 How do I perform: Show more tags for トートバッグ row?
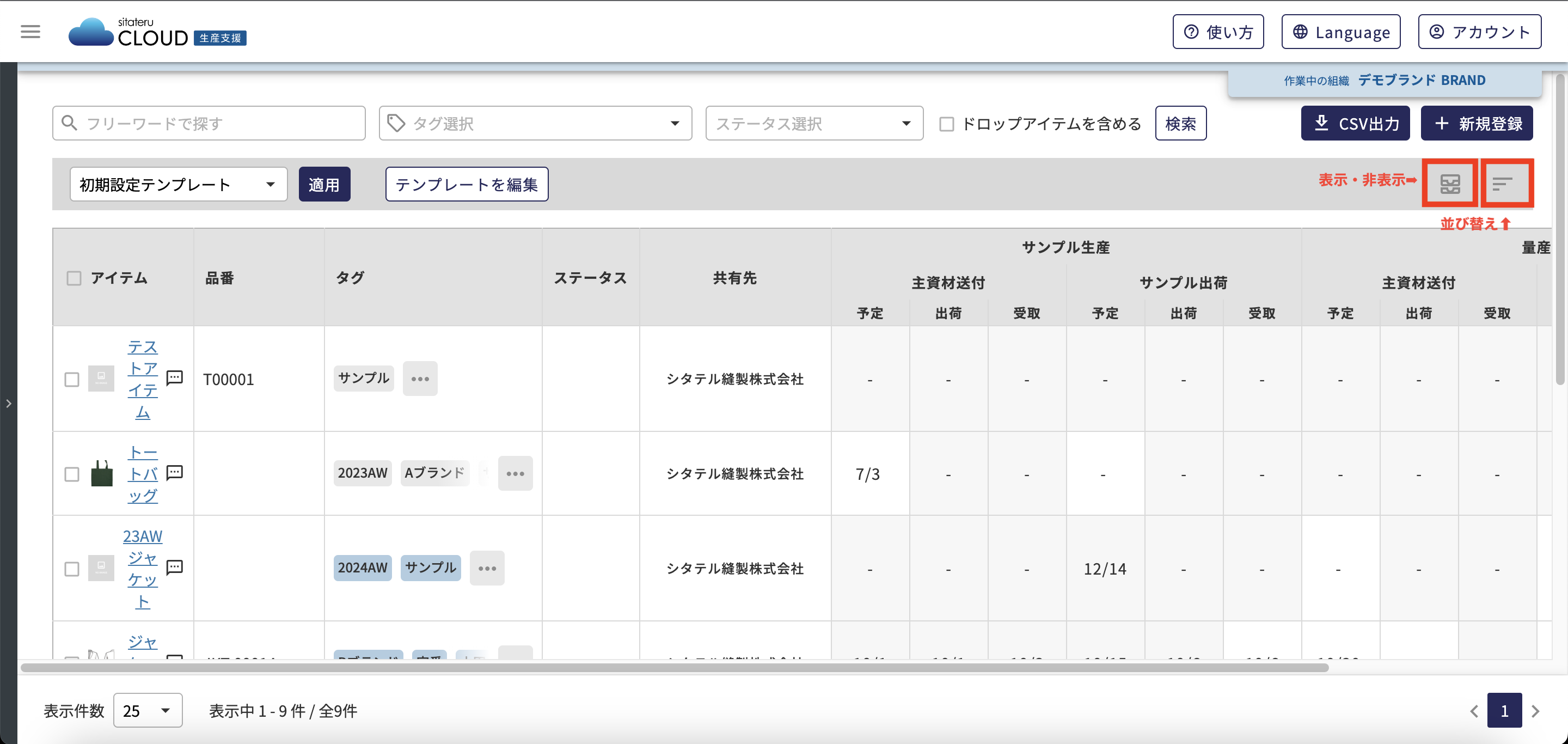coord(515,473)
